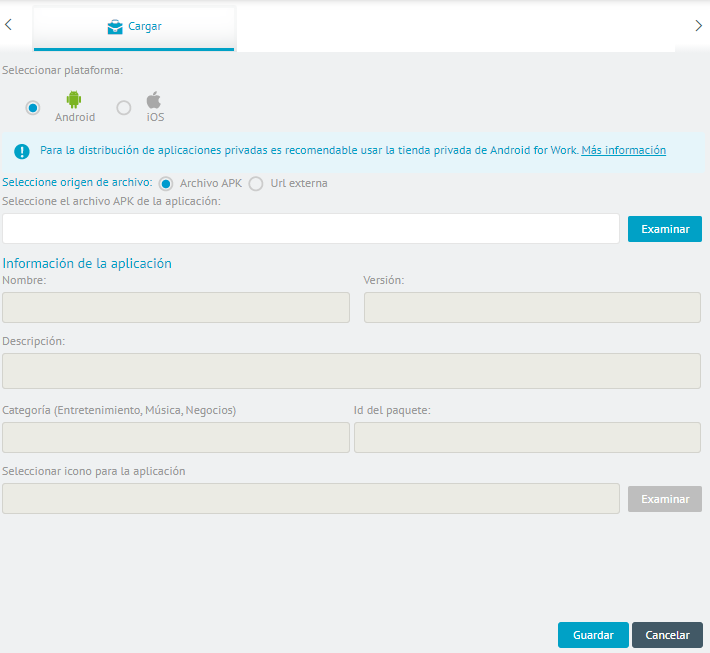This screenshot has height=653, width=710.
Task: Click the Nombre input field
Action: coord(176,307)
